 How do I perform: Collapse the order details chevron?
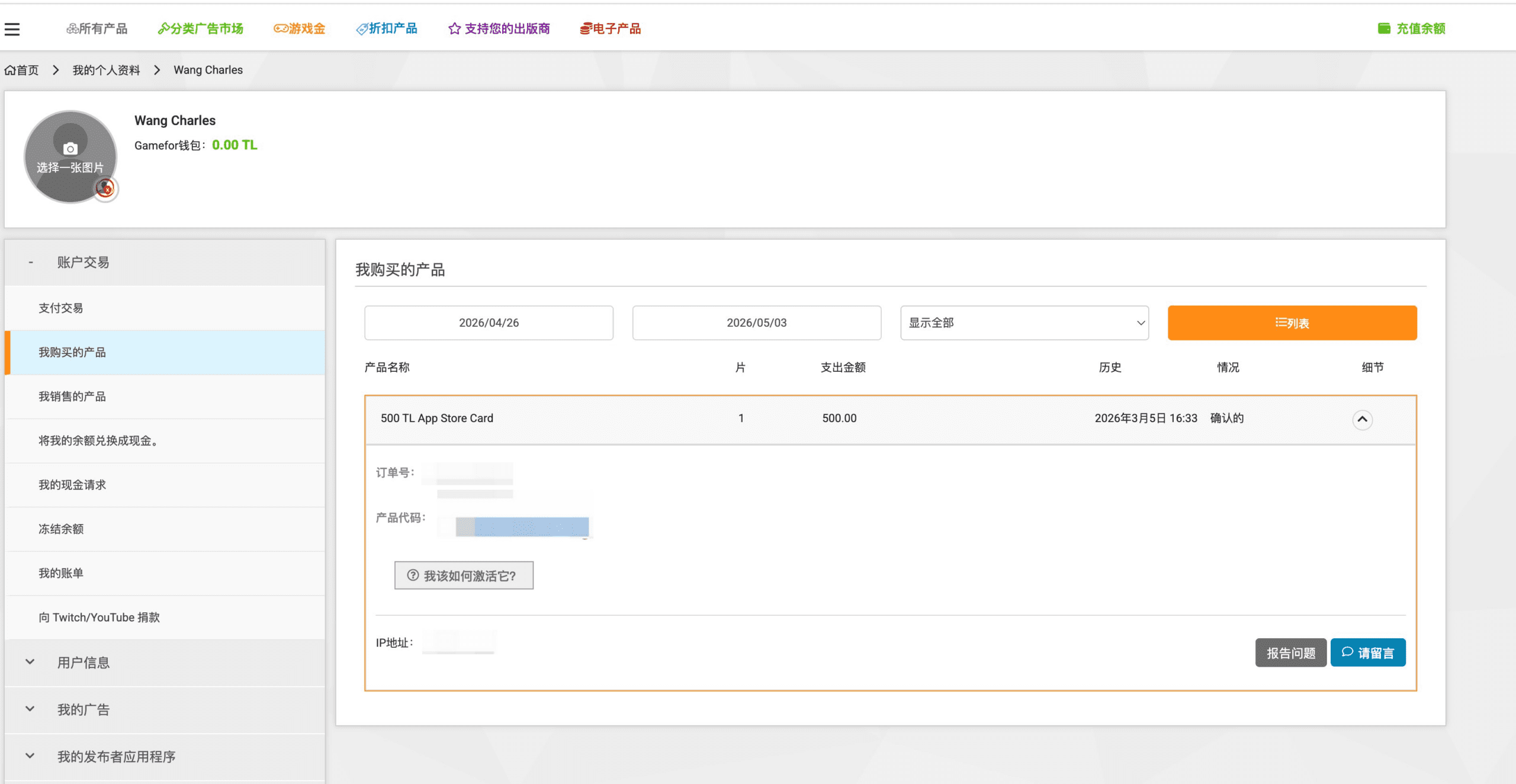(1362, 419)
